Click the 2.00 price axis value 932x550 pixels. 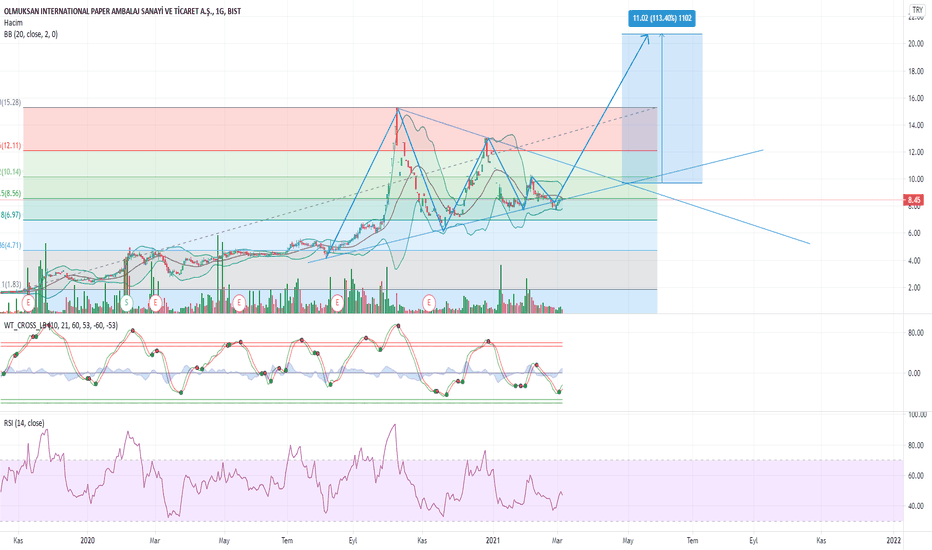pos(916,288)
